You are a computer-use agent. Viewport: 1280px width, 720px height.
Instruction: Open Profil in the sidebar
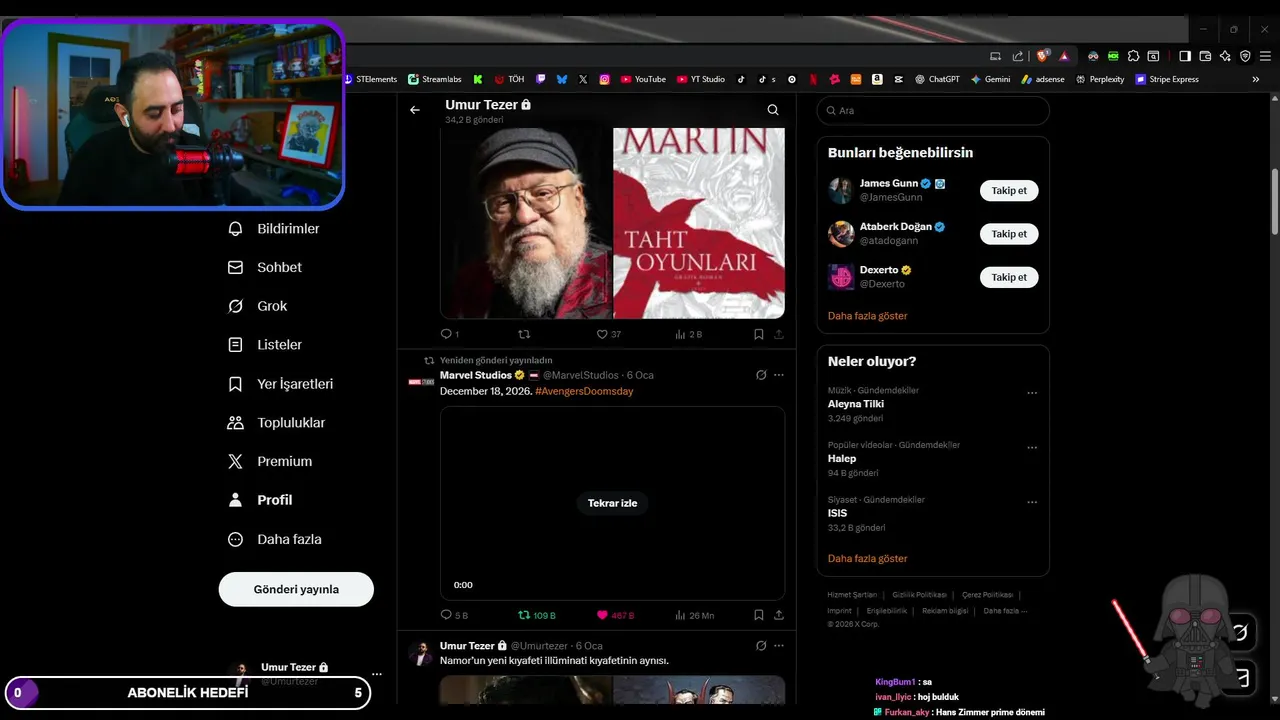(x=260, y=500)
